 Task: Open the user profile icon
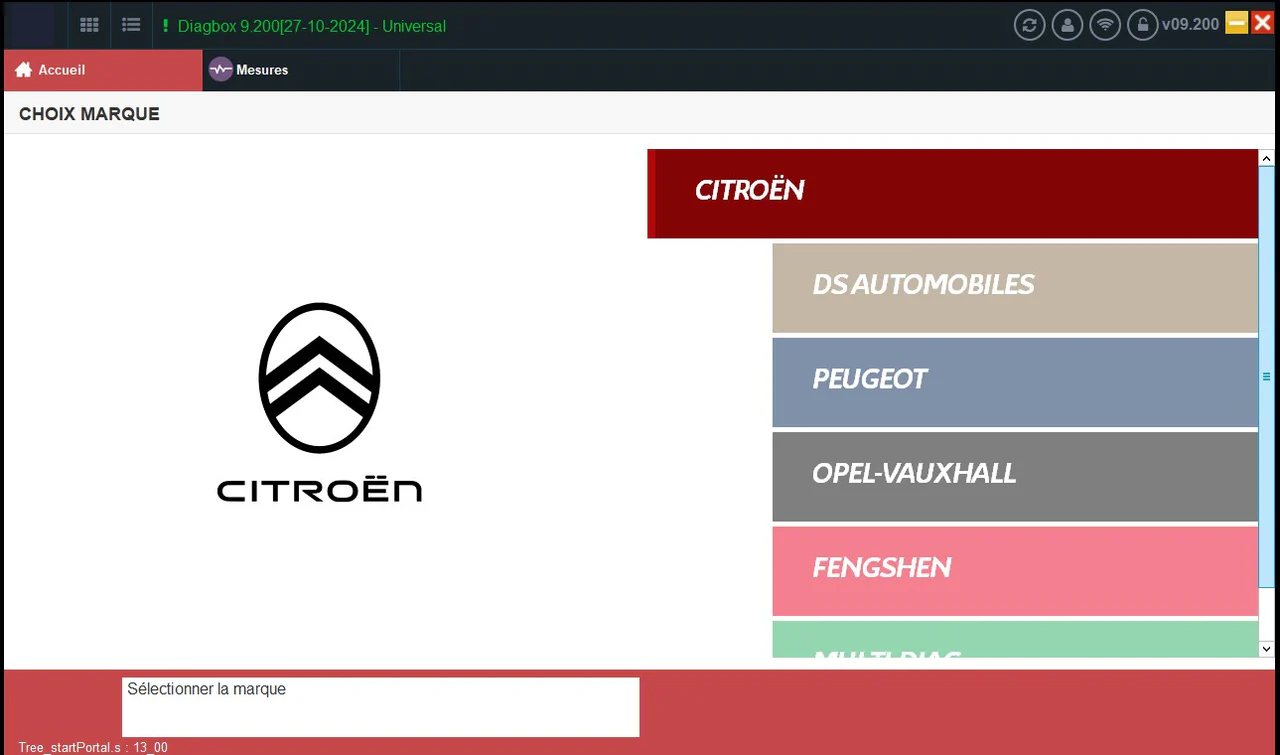(x=1067, y=25)
